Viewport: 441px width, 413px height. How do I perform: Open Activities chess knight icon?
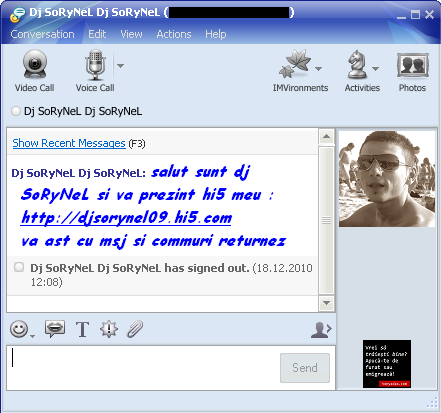pyautogui.click(x=357, y=64)
